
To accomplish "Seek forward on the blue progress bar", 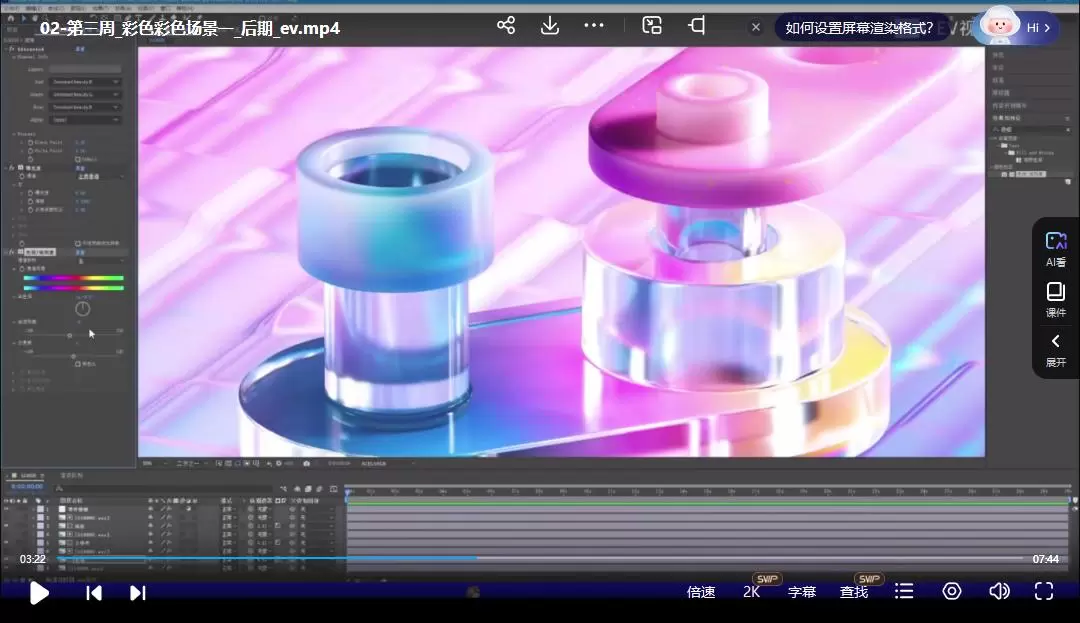I will (x=700, y=558).
